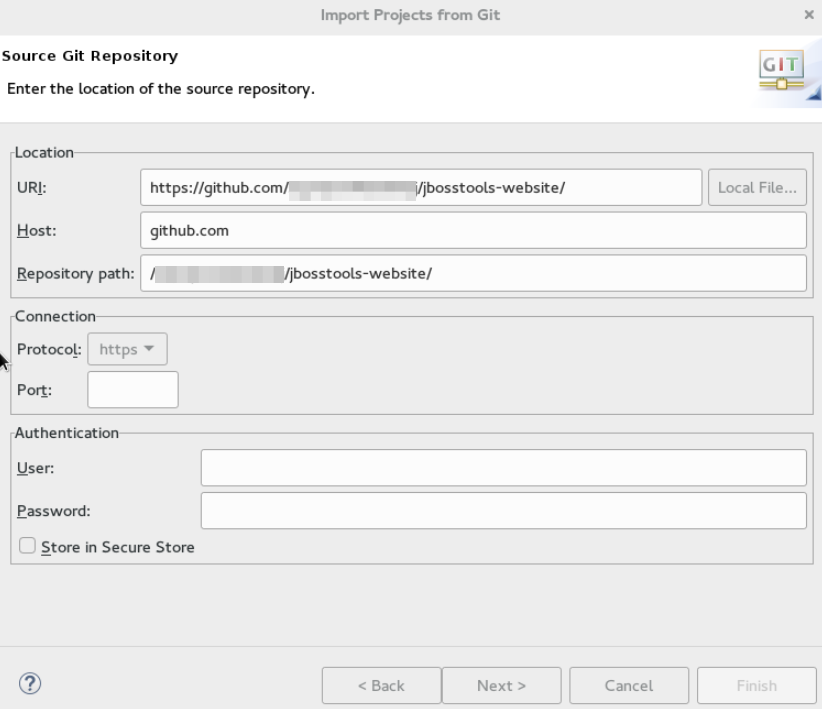This screenshot has width=822, height=709.
Task: Click the 'Repository path:' label
Action: click(75, 274)
